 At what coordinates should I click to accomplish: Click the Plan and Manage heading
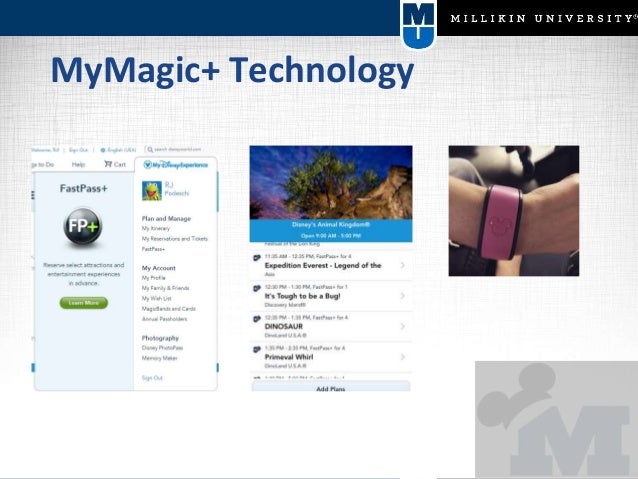pos(166,219)
